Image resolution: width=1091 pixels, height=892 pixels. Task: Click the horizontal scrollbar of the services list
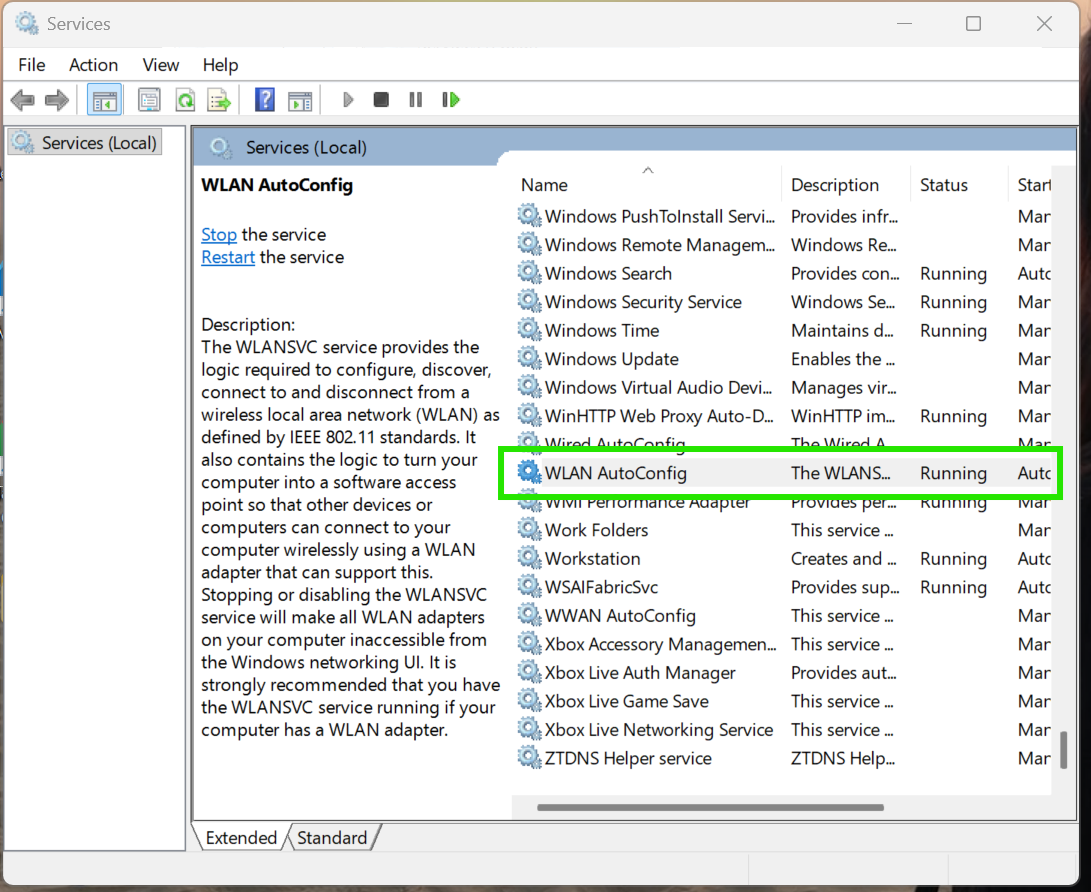pyautogui.click(x=710, y=808)
